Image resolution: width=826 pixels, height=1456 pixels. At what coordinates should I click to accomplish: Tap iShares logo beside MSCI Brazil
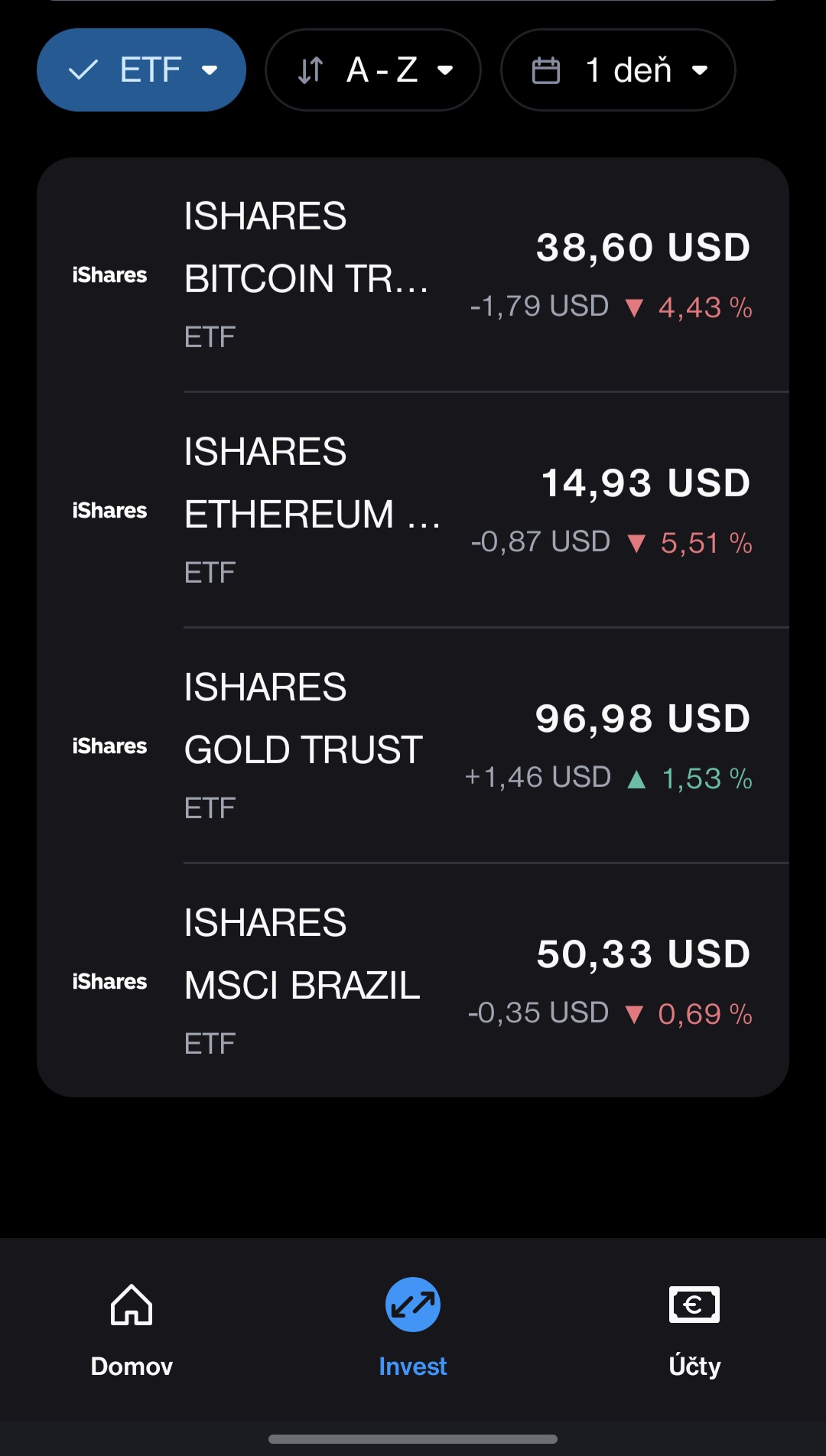coord(109,982)
